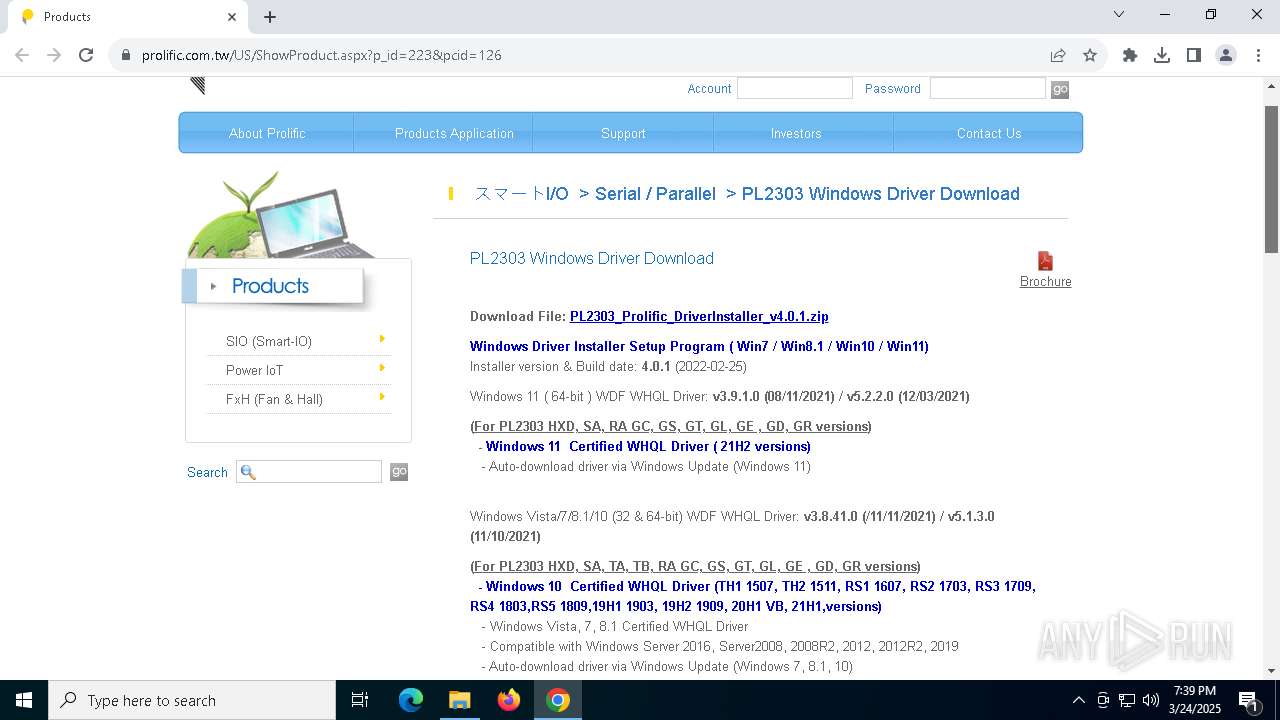Click the search go button
The height and width of the screenshot is (720, 1280).
pos(399,472)
